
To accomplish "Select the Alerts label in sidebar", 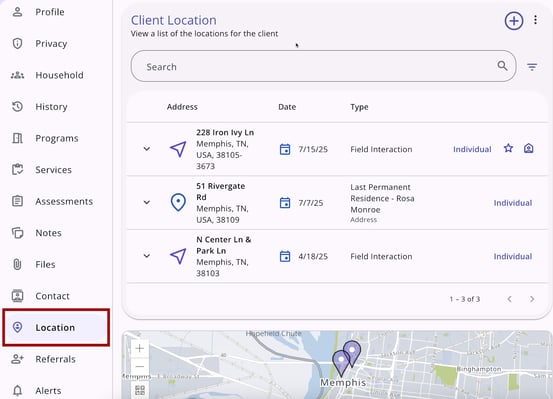I will (x=48, y=391).
